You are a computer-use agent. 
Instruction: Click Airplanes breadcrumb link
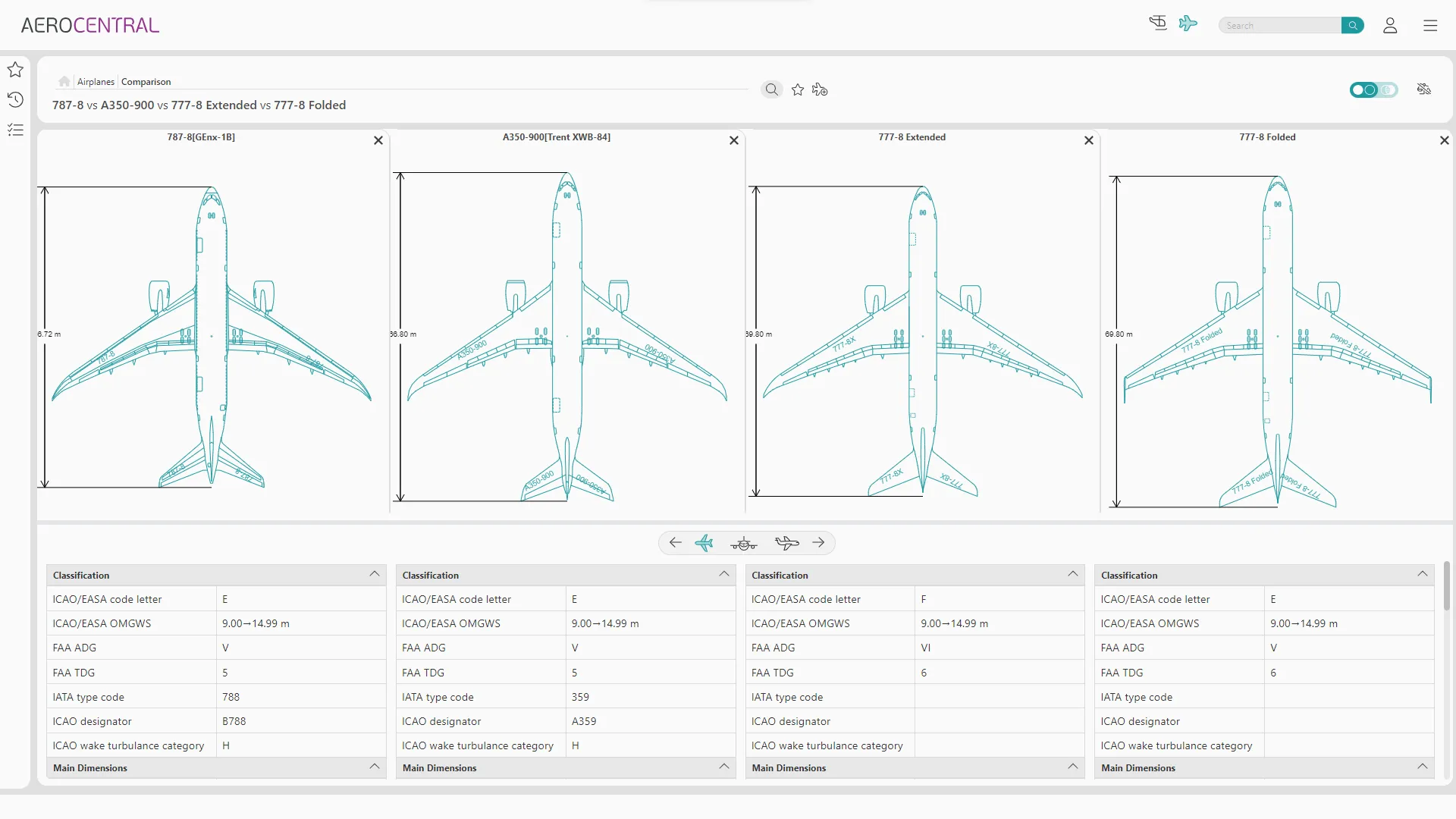tap(96, 82)
